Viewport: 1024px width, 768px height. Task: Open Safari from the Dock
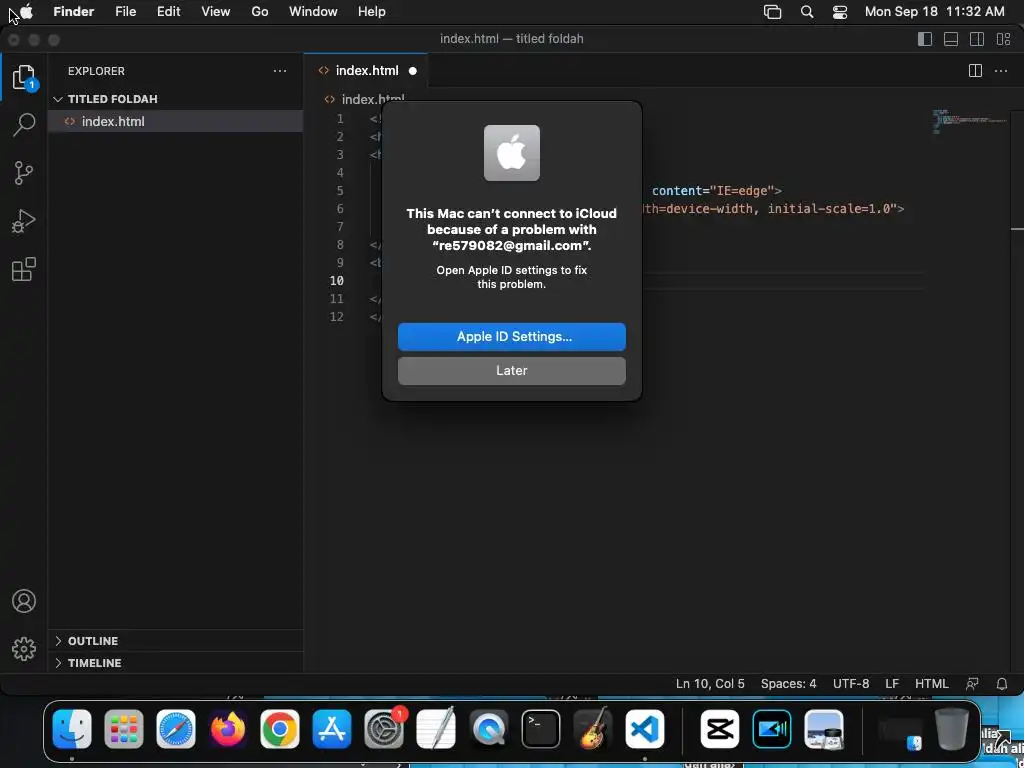(176, 729)
